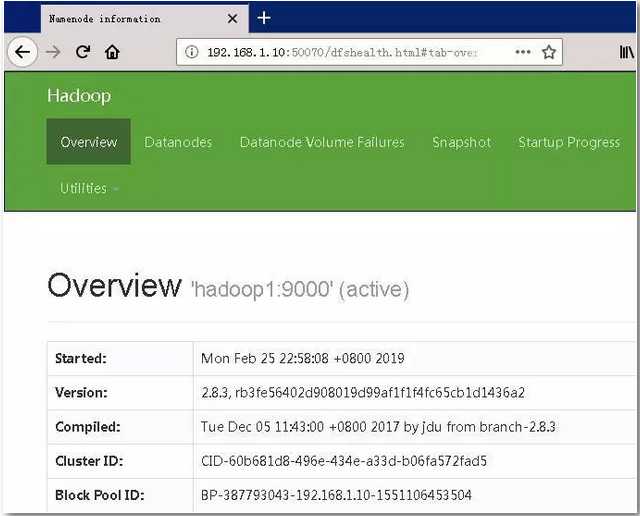The height and width of the screenshot is (516, 640).
Task: Switch to the Overview tab
Action: [89, 142]
